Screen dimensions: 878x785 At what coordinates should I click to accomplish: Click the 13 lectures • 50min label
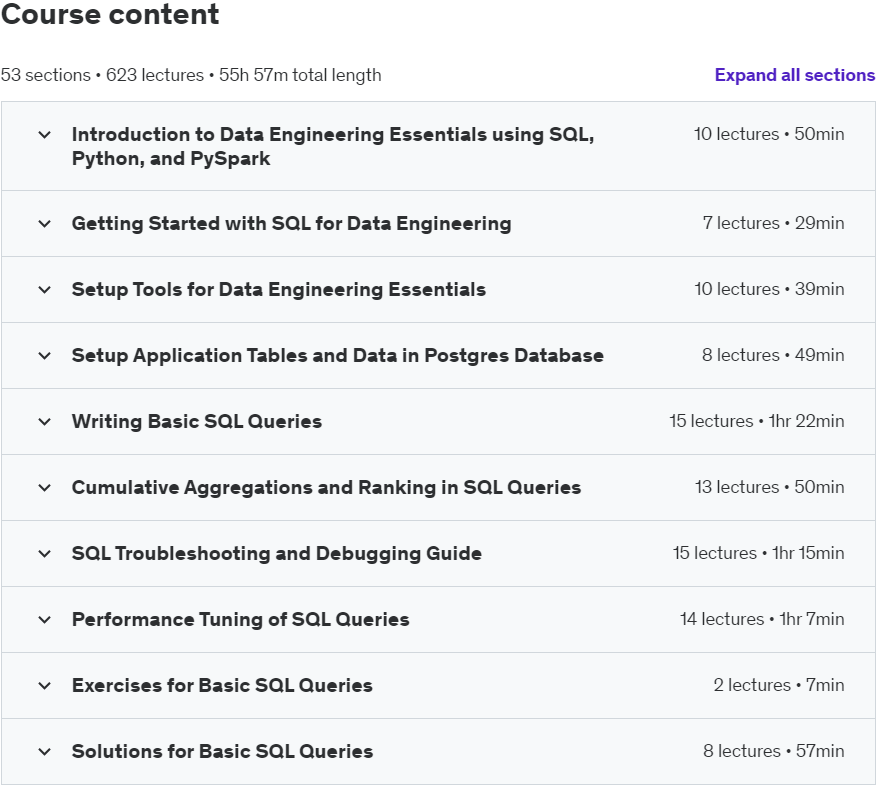point(769,487)
